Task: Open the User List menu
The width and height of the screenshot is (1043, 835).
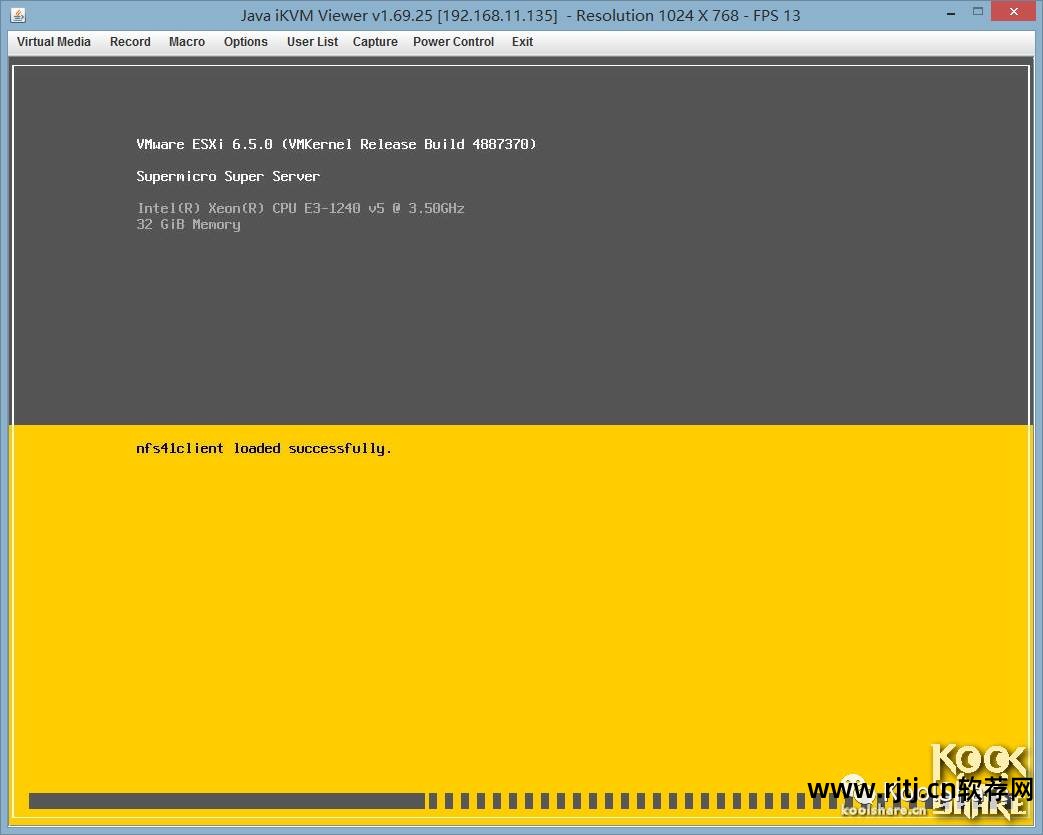Action: click(313, 42)
